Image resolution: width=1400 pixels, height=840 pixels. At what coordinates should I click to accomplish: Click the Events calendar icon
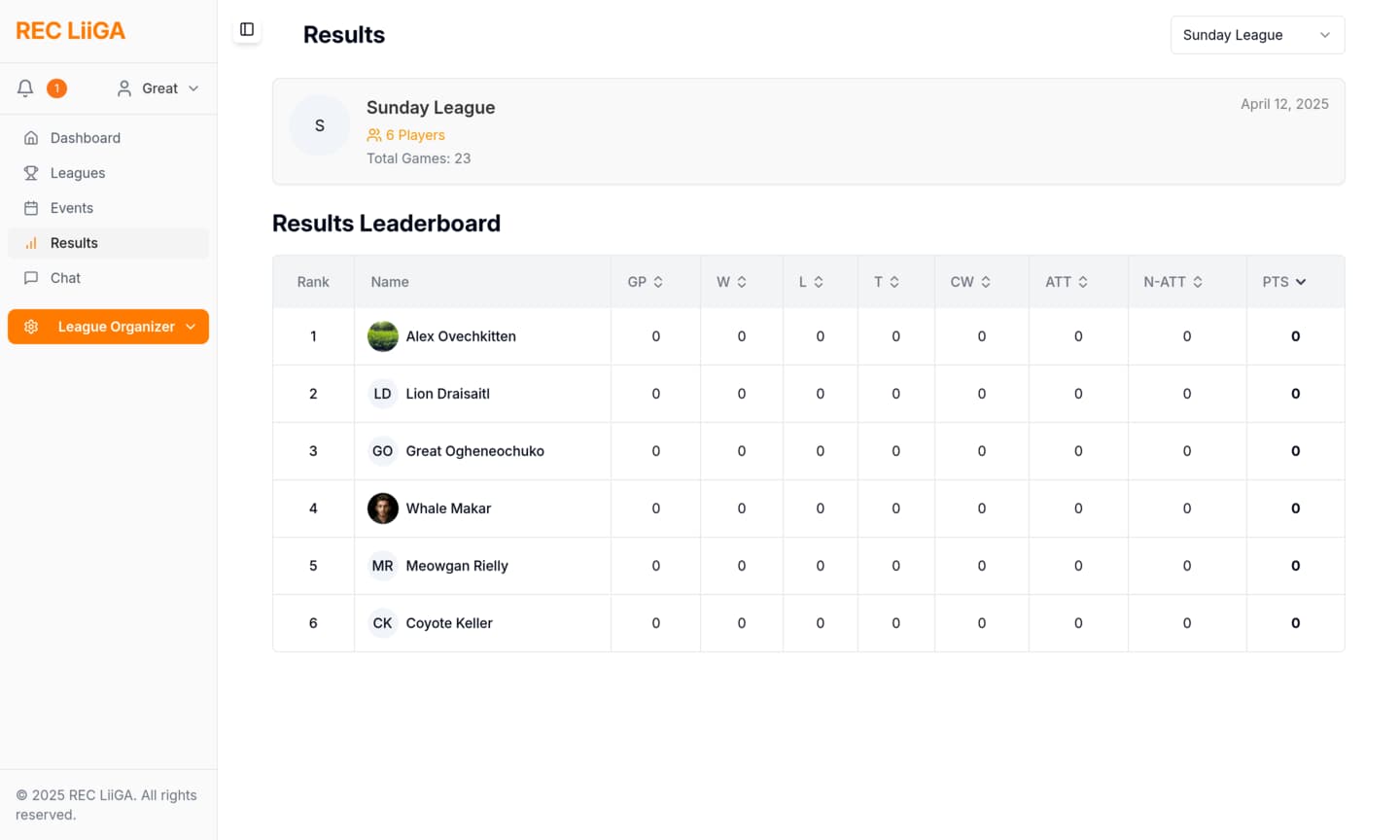pyautogui.click(x=31, y=208)
